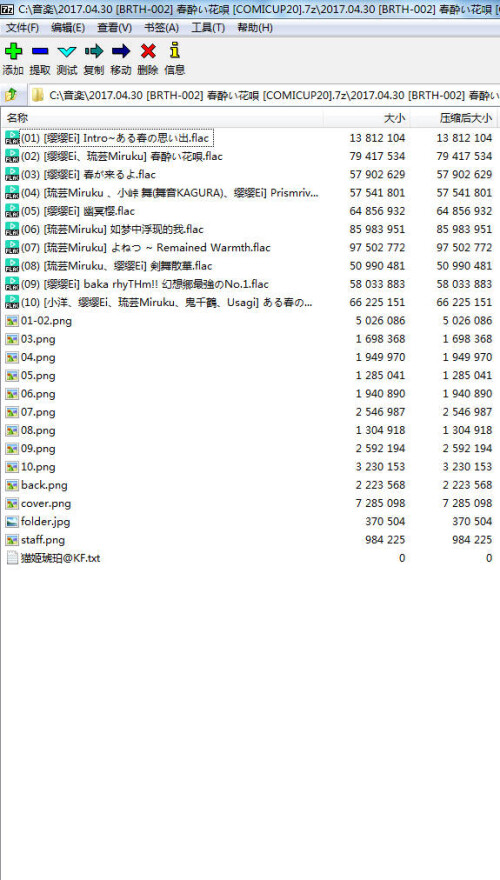
Task: Click the blue Extract minus icon
Action: click(40, 52)
